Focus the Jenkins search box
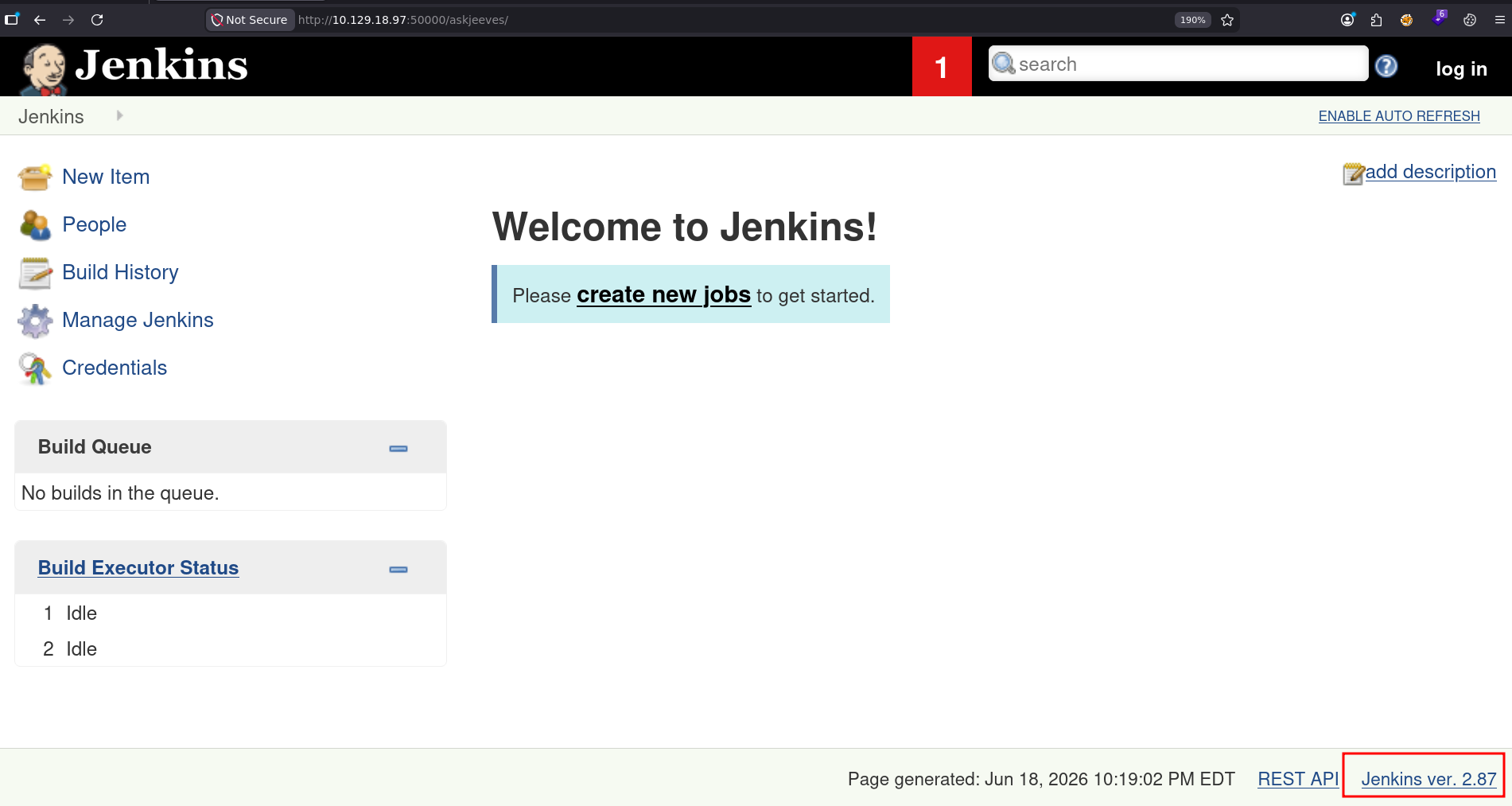The width and height of the screenshot is (1512, 806). [1178, 64]
